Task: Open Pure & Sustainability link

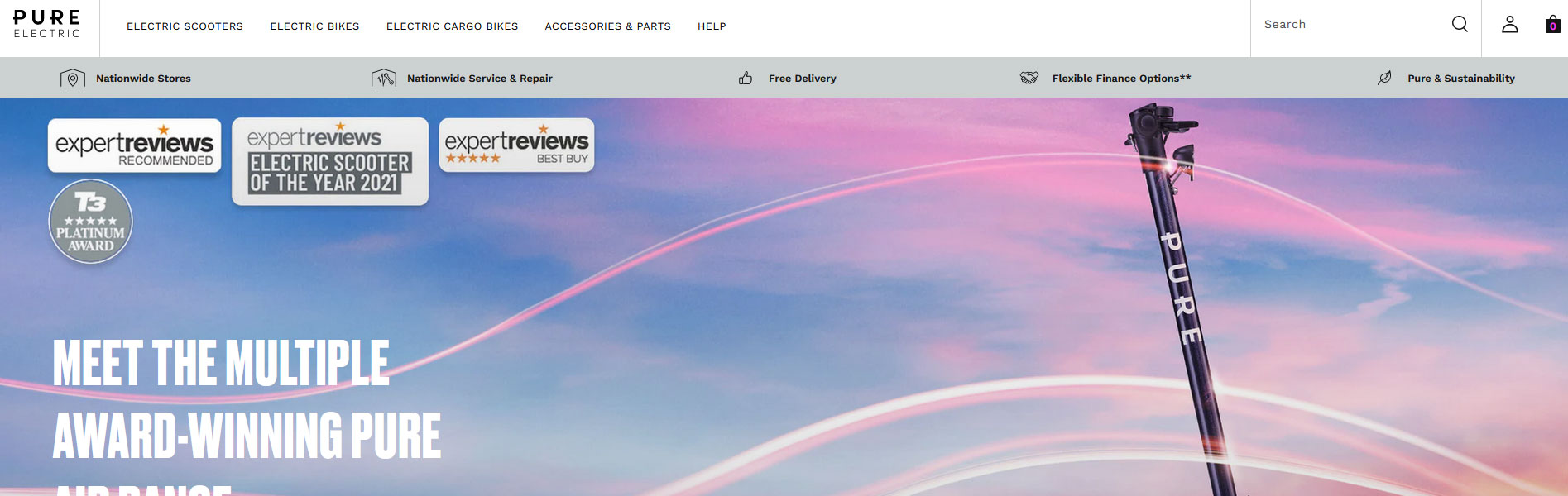Action: [1461, 79]
